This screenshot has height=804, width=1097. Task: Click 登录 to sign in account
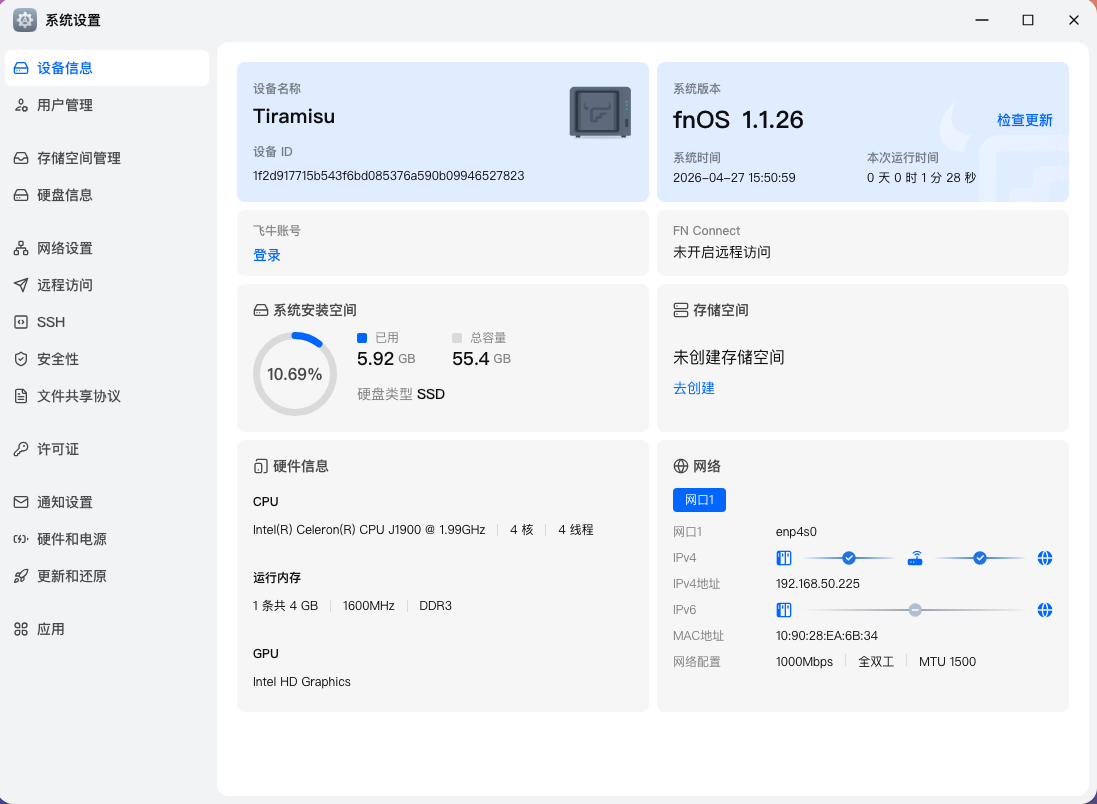click(267, 255)
